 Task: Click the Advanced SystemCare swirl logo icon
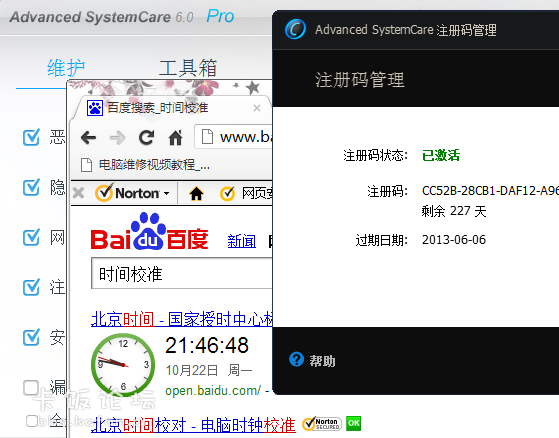[295, 29]
